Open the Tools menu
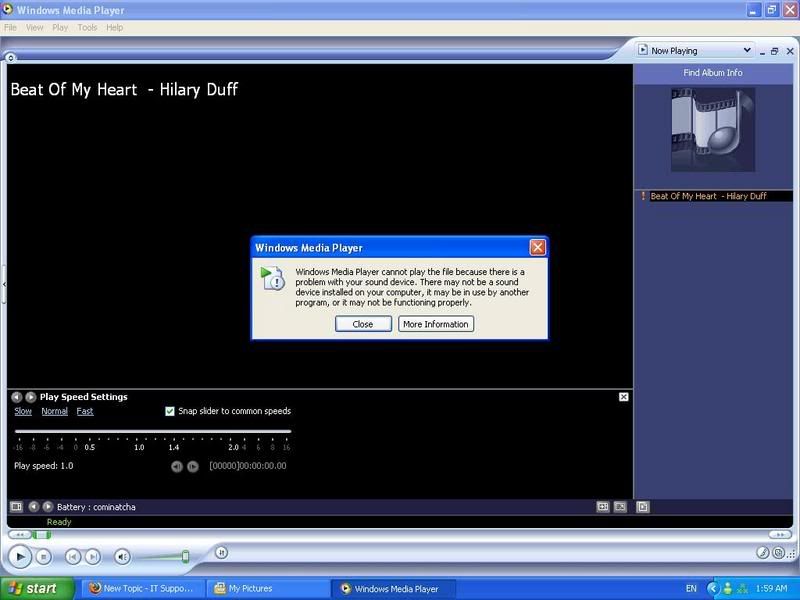 [x=88, y=27]
